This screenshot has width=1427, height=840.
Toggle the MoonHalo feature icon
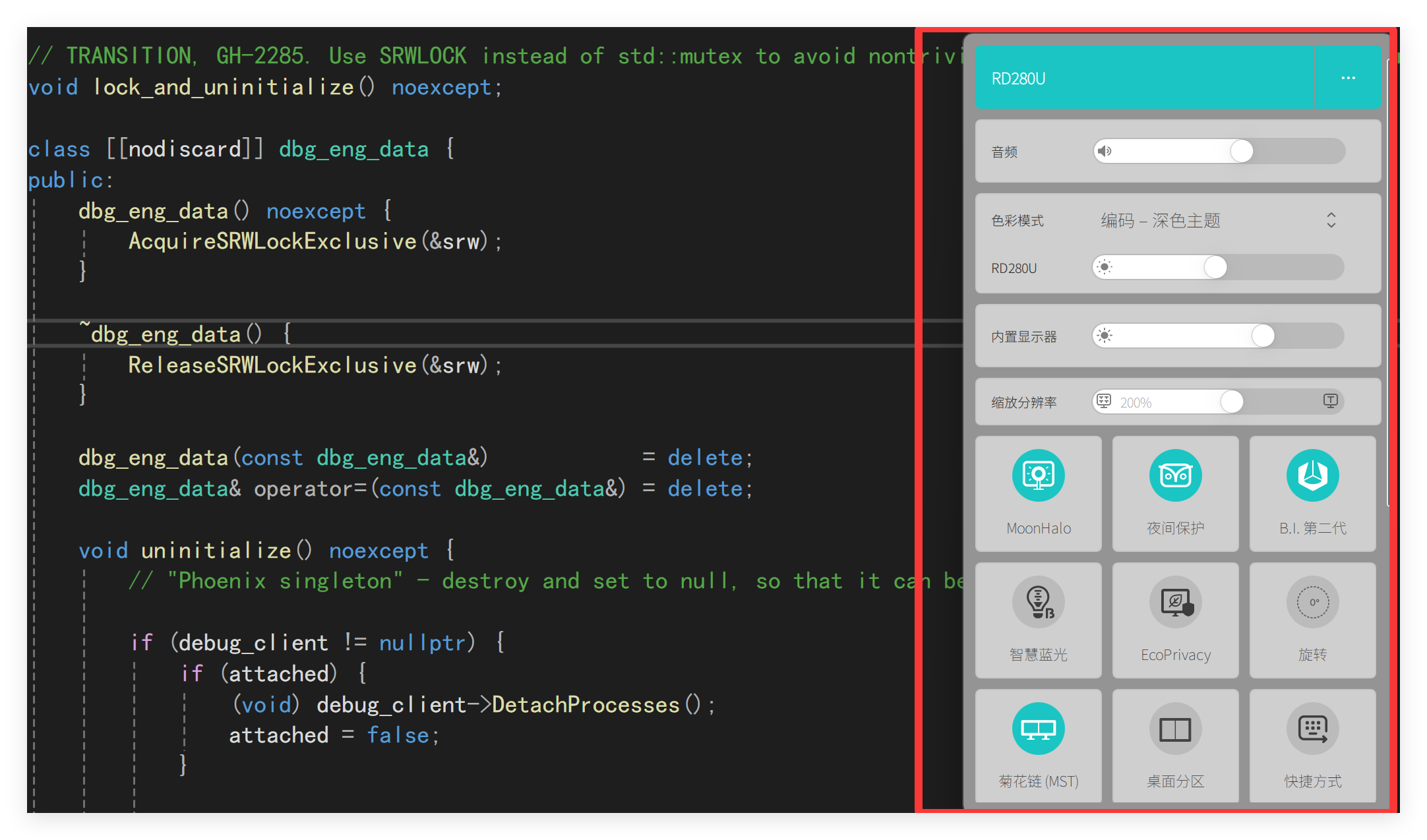(1038, 475)
